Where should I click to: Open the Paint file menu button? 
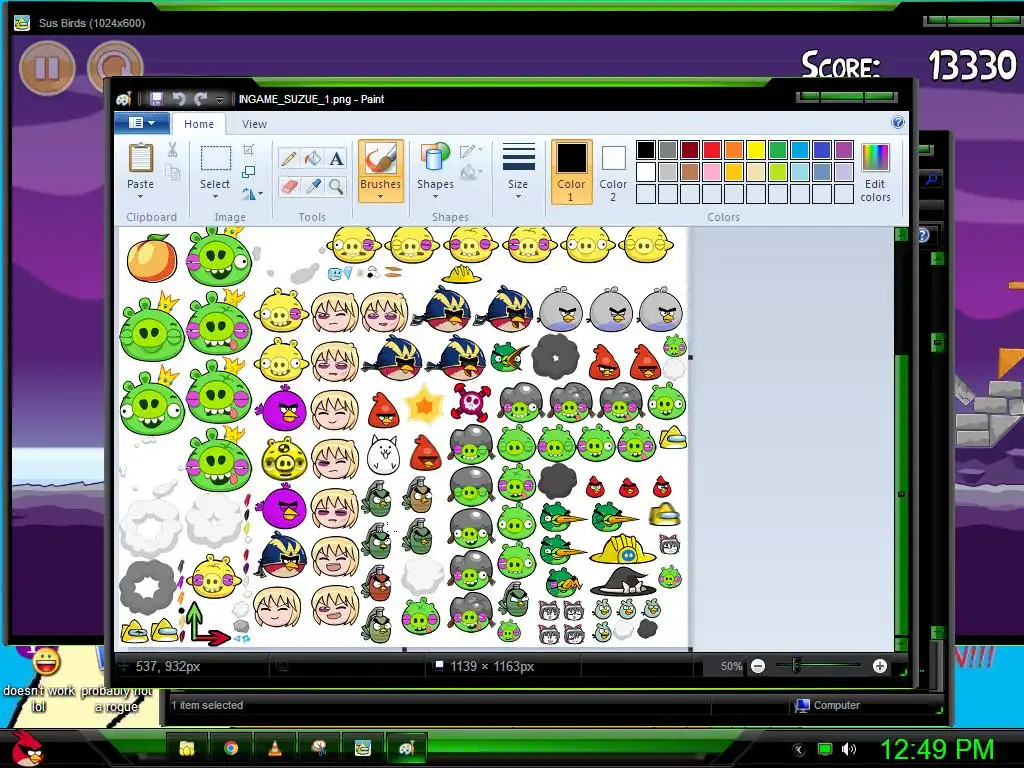(142, 123)
